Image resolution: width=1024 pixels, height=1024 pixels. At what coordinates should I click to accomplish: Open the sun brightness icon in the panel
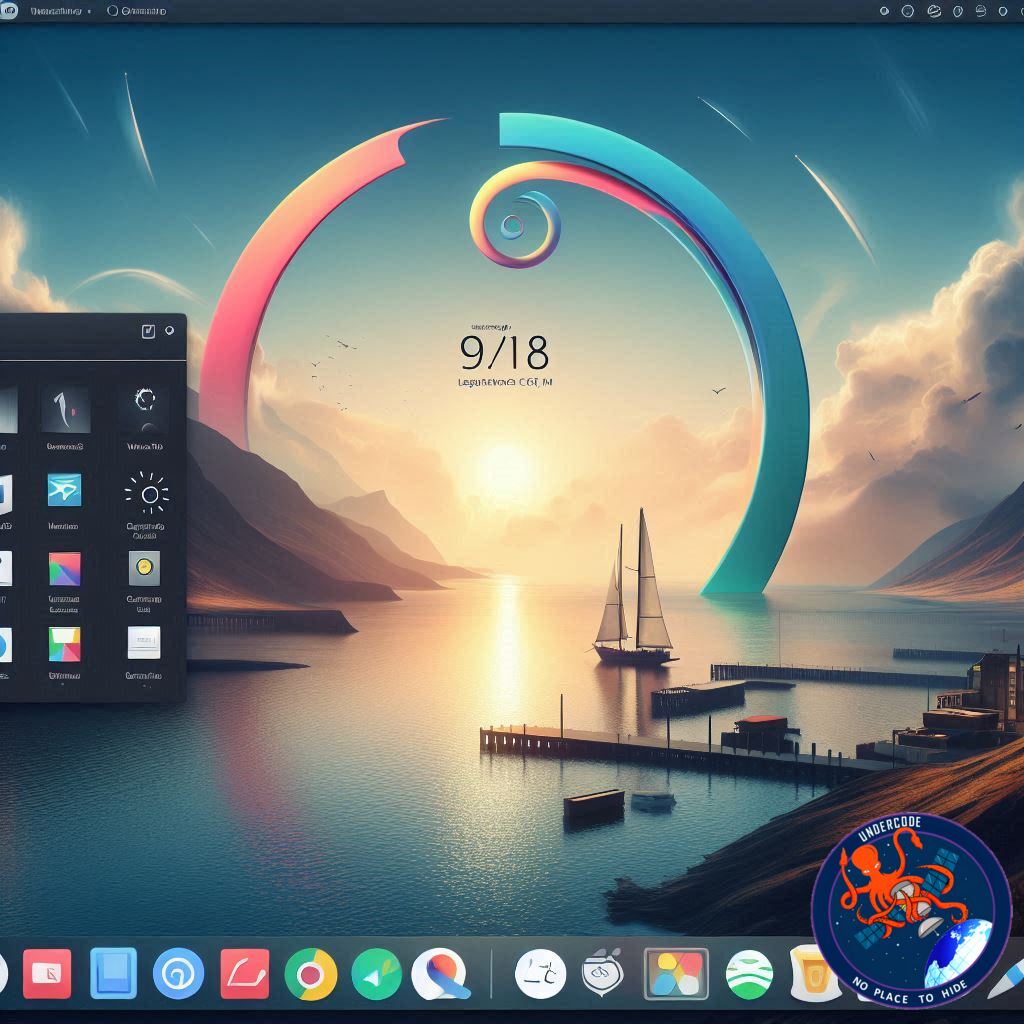tap(146, 494)
